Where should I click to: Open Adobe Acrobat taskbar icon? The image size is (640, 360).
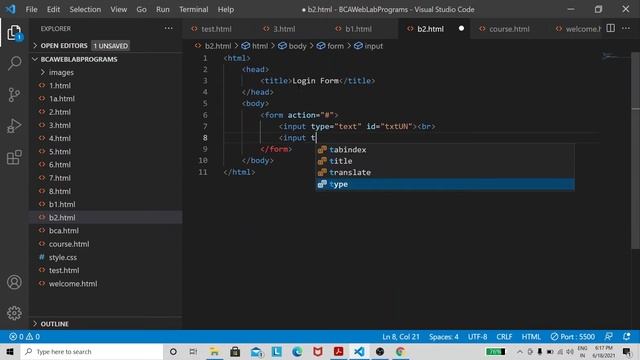point(338,351)
